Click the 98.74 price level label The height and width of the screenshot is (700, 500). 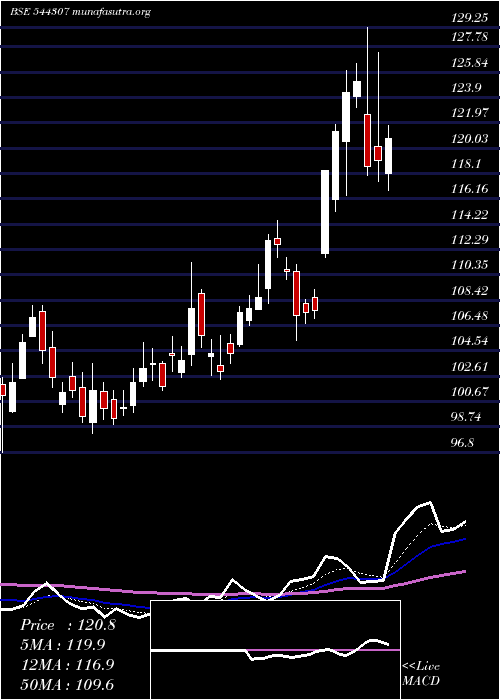click(x=467, y=417)
